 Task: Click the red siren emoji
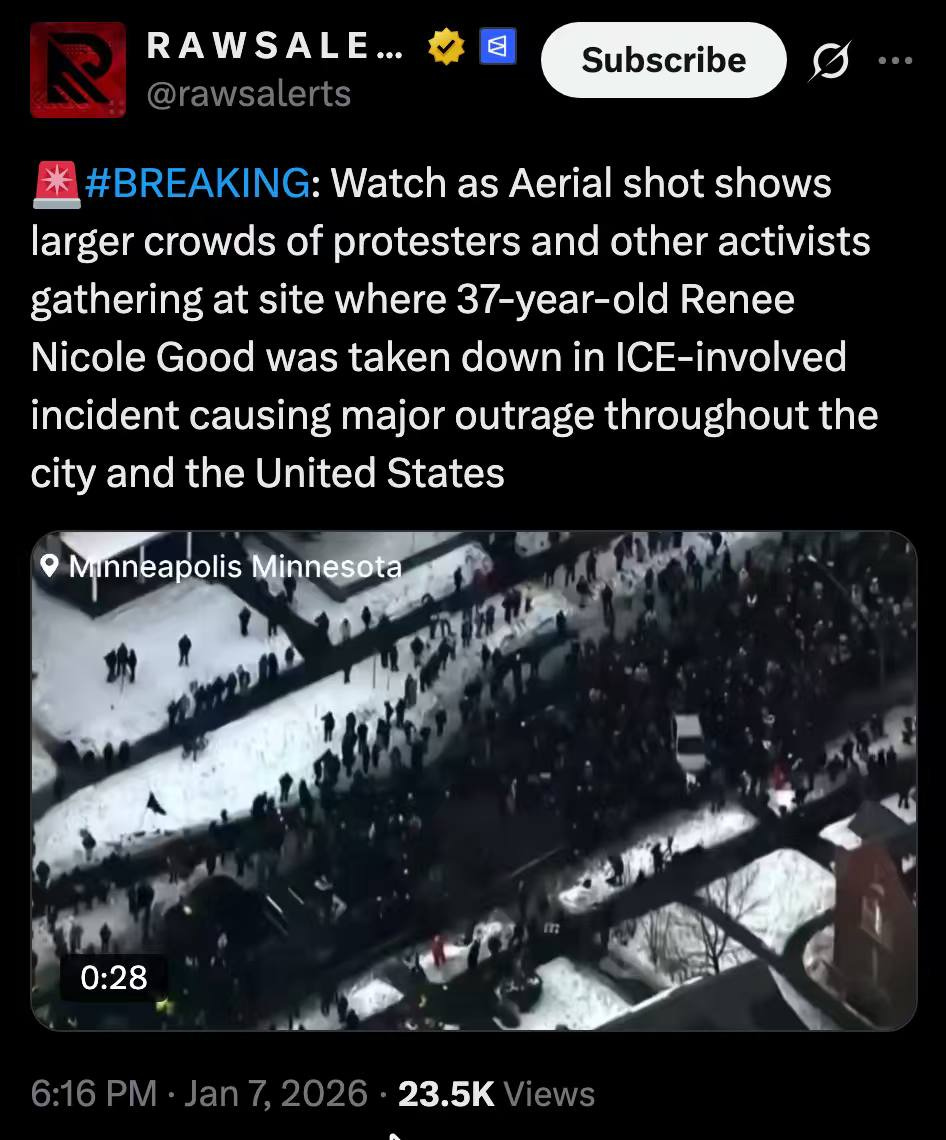56,184
